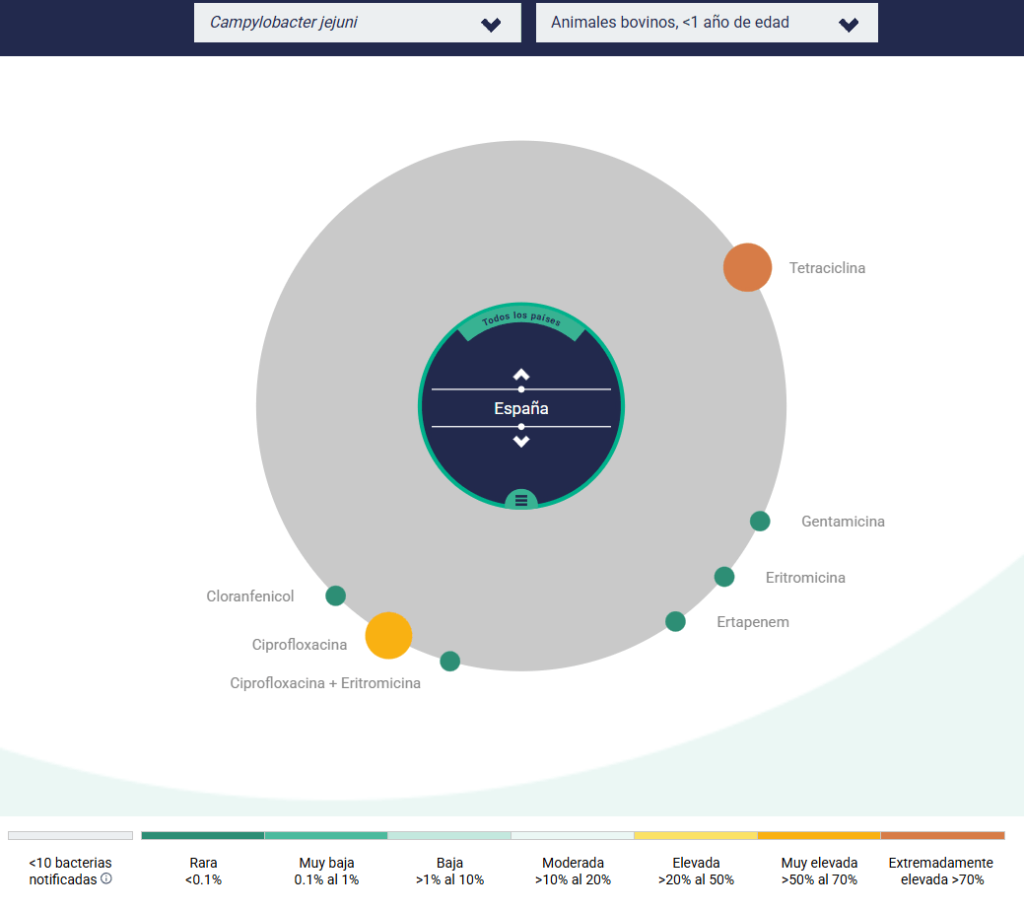Click the Tetraciclina text label
The height and width of the screenshot is (911, 1024).
point(827,268)
